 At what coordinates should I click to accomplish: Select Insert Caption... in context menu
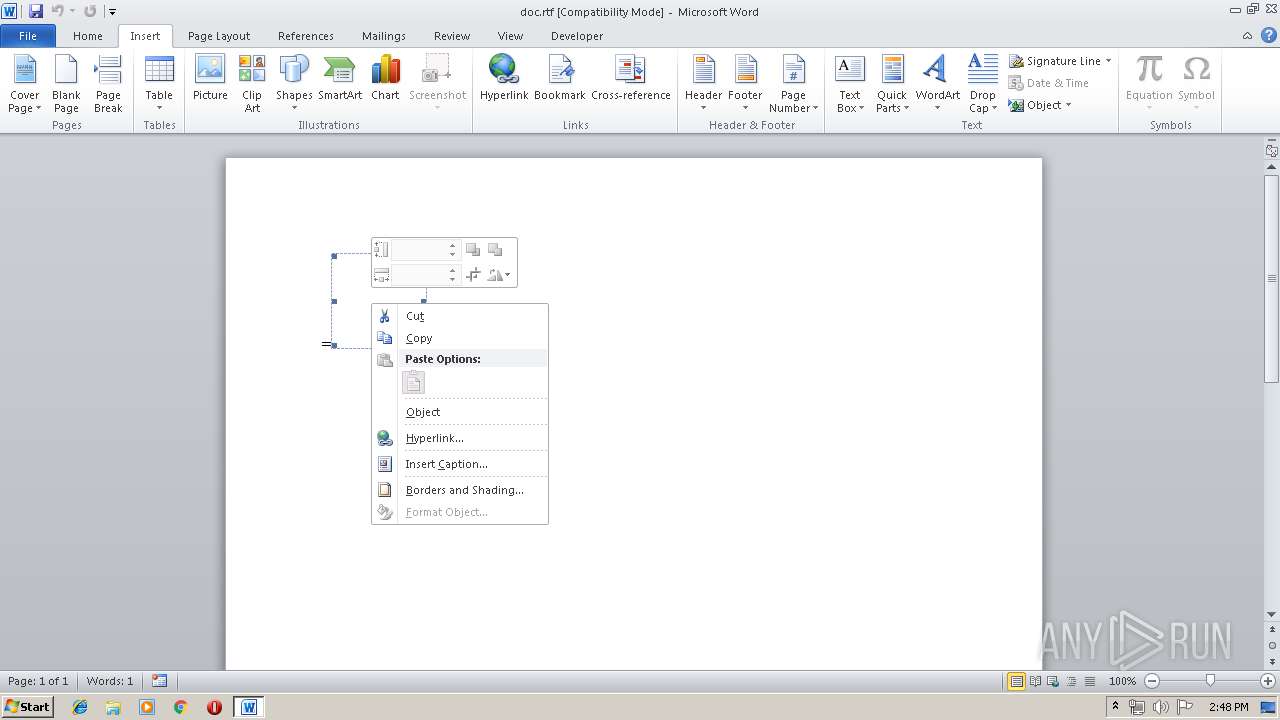460,464
